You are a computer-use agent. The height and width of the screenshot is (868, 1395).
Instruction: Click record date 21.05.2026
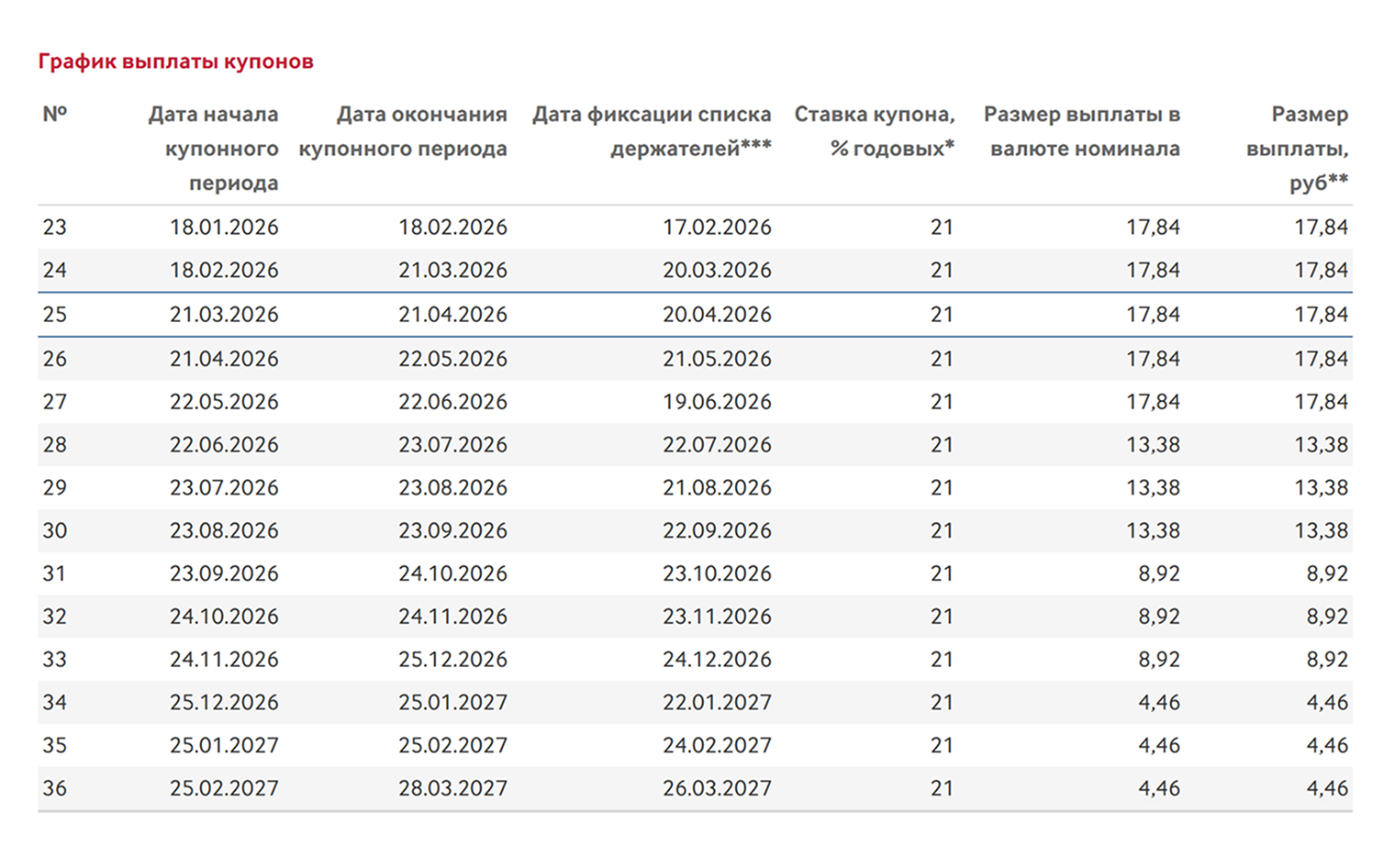717,359
